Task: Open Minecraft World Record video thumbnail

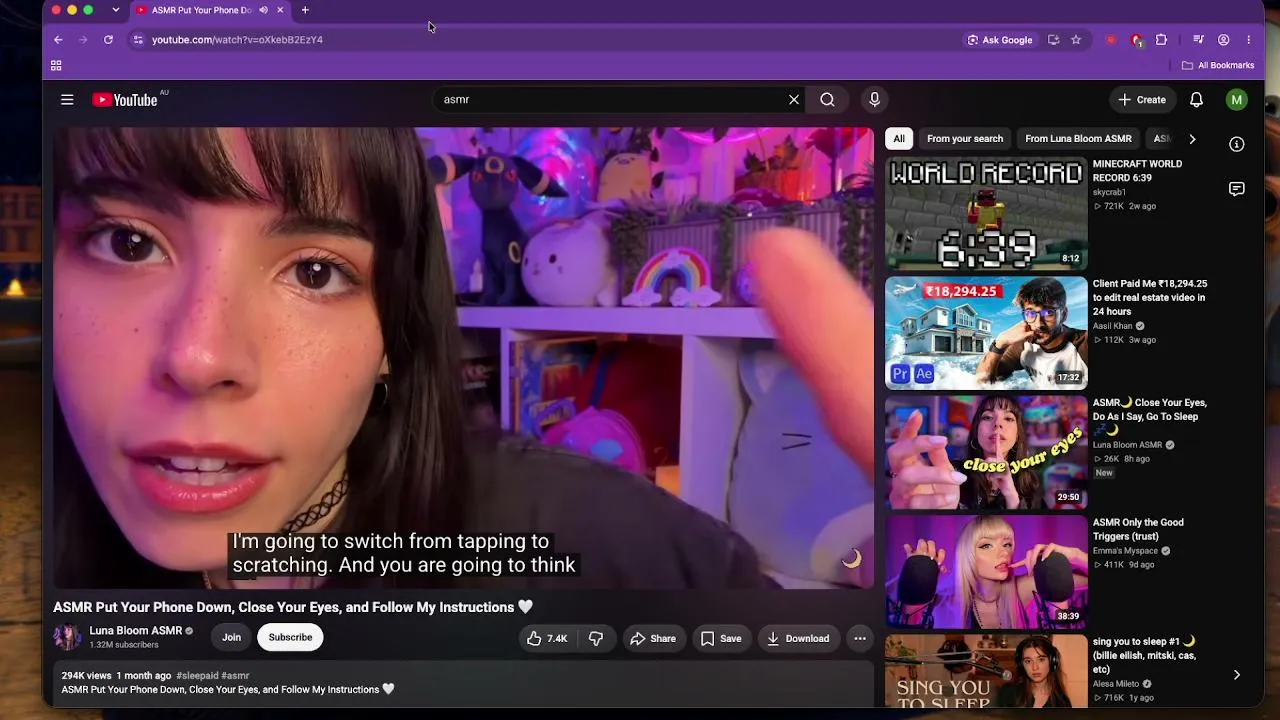Action: tap(986, 214)
